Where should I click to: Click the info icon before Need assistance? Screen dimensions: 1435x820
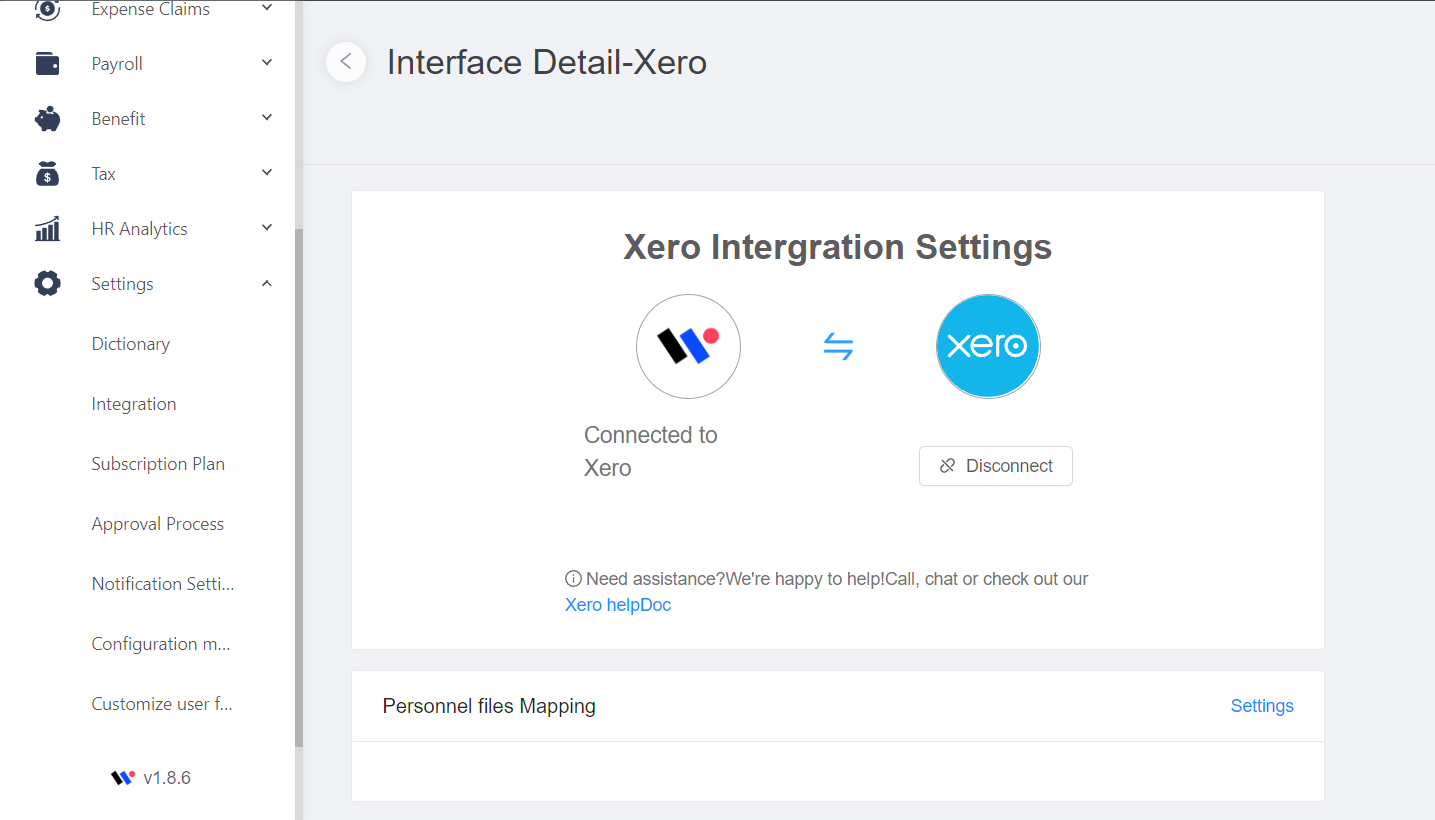[573, 579]
